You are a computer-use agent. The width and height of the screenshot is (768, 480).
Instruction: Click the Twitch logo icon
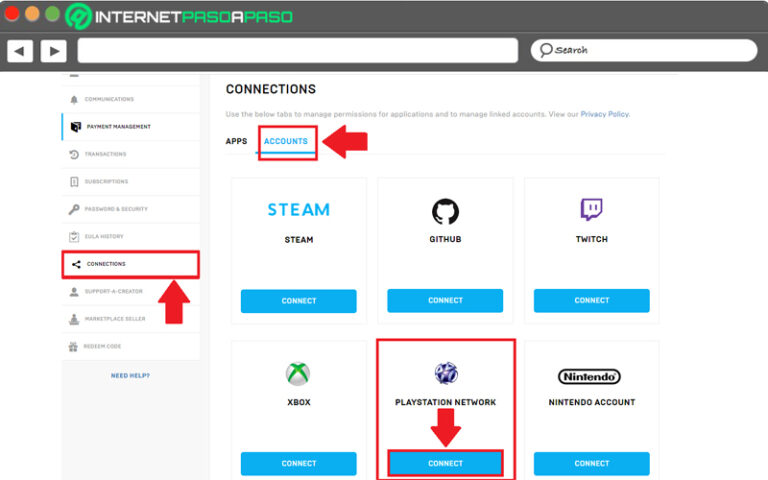tap(591, 210)
